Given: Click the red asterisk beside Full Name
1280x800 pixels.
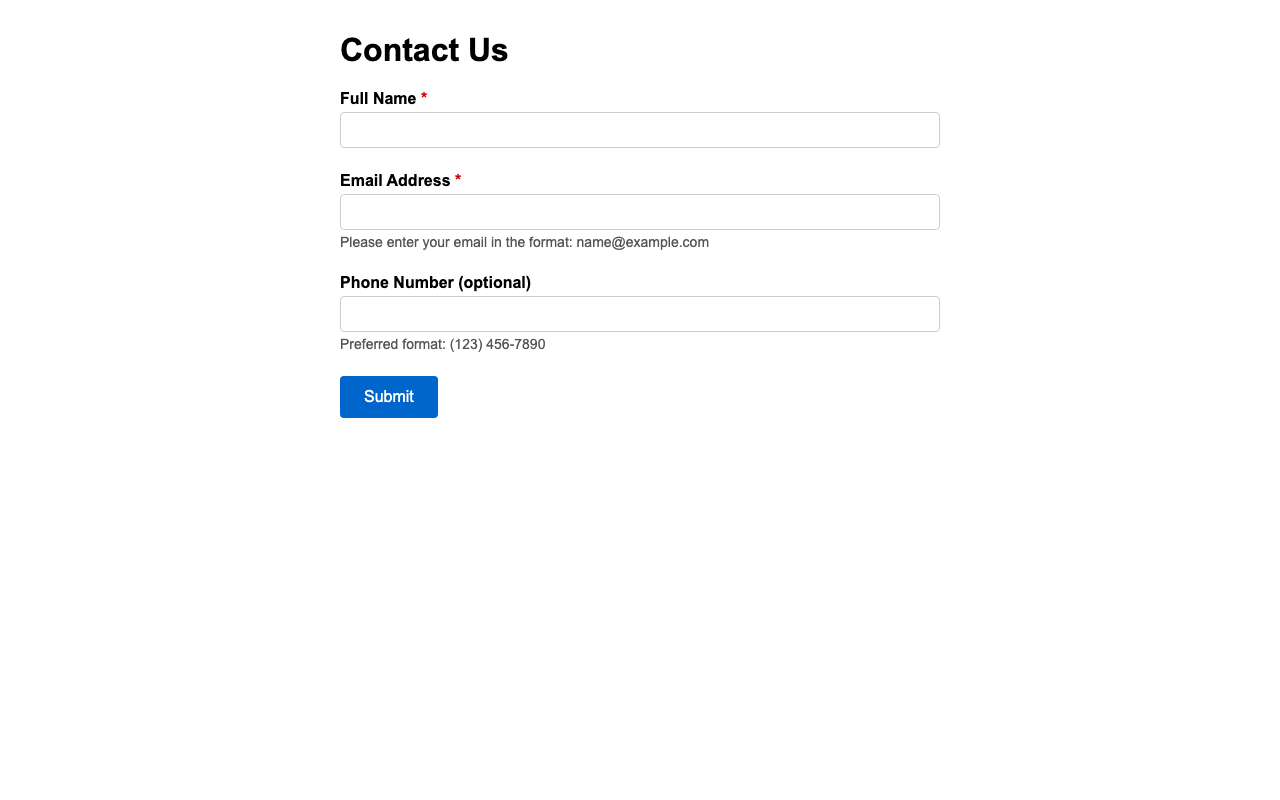Looking at the screenshot, I should [426, 98].
